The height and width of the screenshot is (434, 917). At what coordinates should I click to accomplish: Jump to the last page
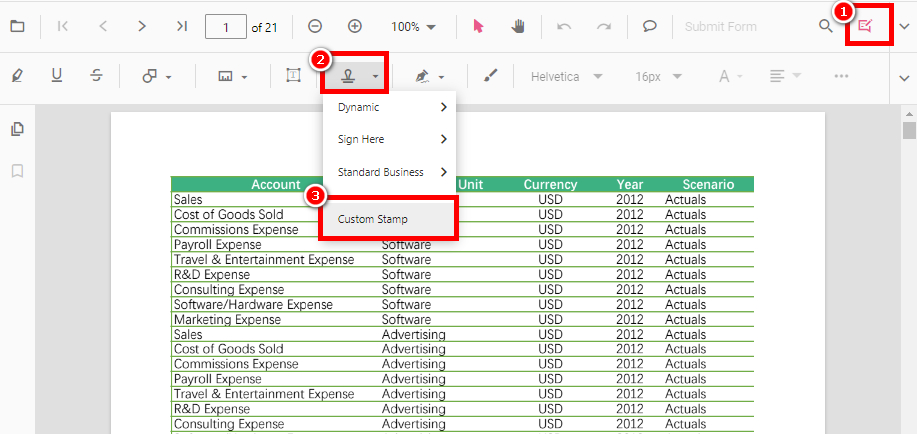181,26
